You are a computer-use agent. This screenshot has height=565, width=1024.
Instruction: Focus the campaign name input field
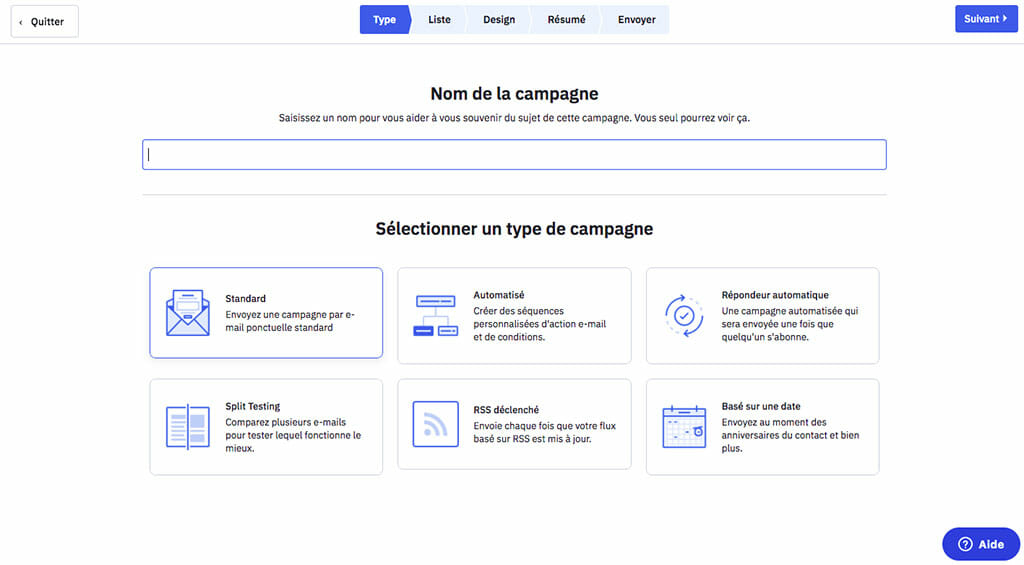(515, 155)
